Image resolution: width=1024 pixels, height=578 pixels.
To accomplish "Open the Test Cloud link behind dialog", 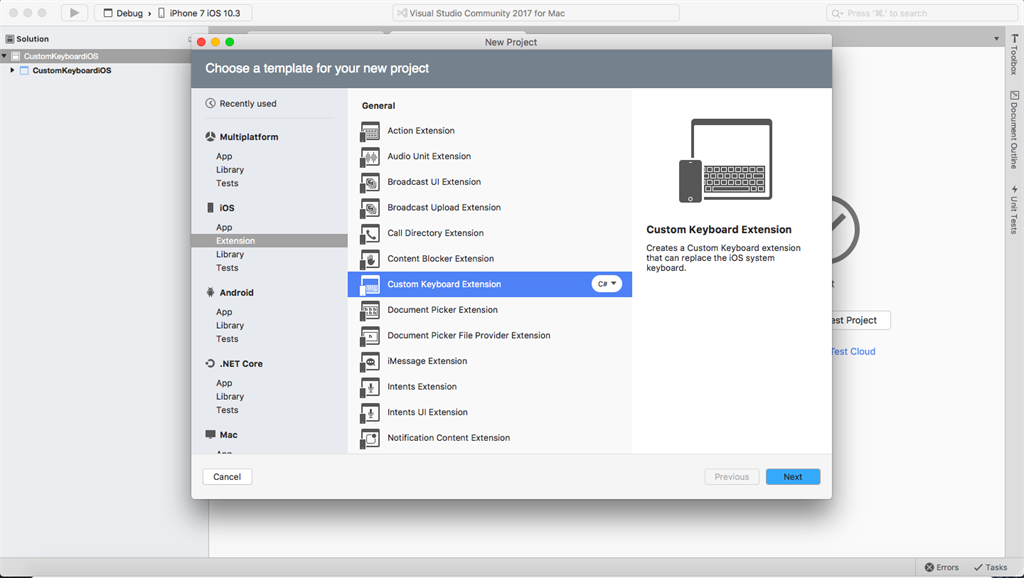I will pyautogui.click(x=854, y=351).
